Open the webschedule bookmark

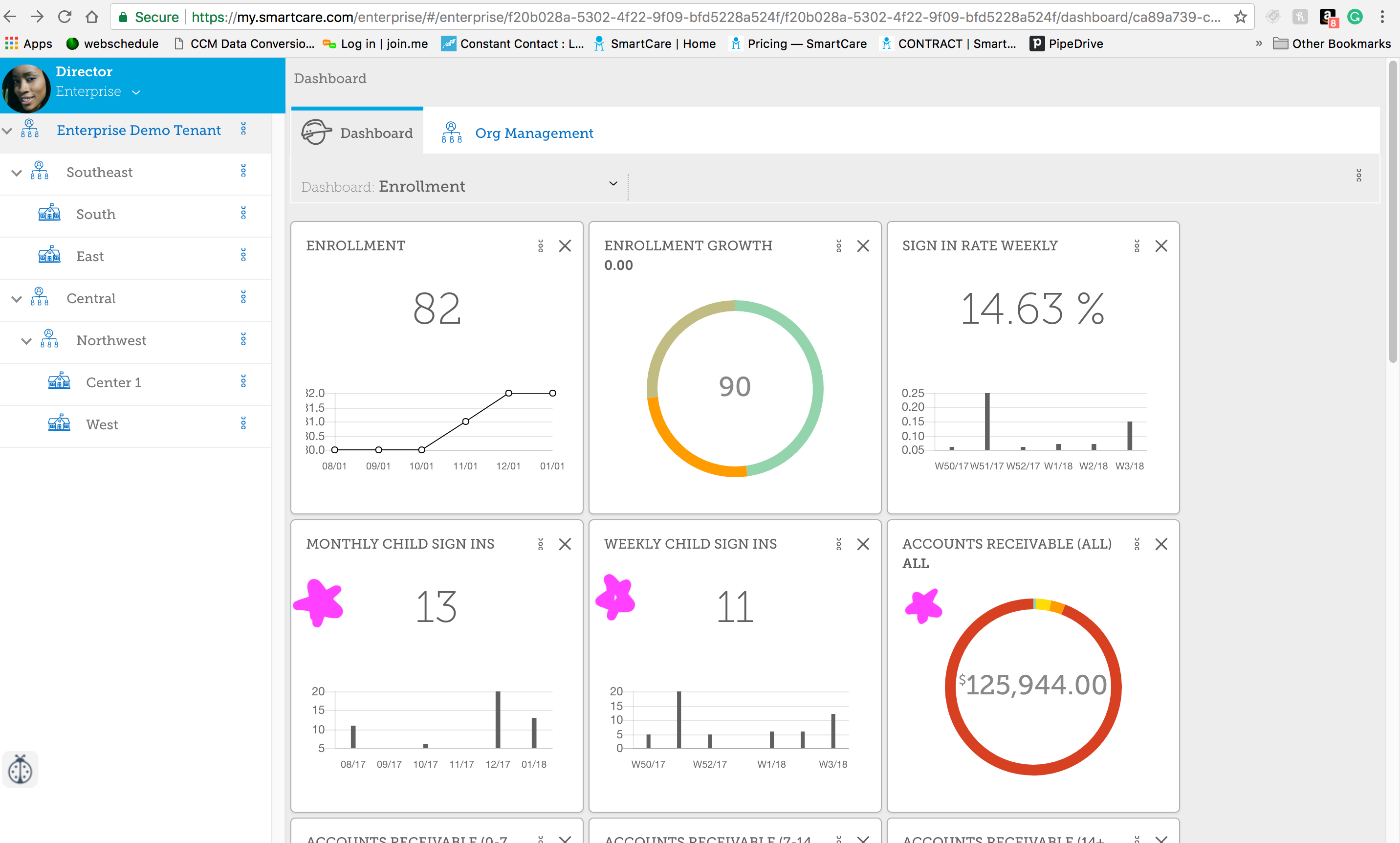(112, 44)
